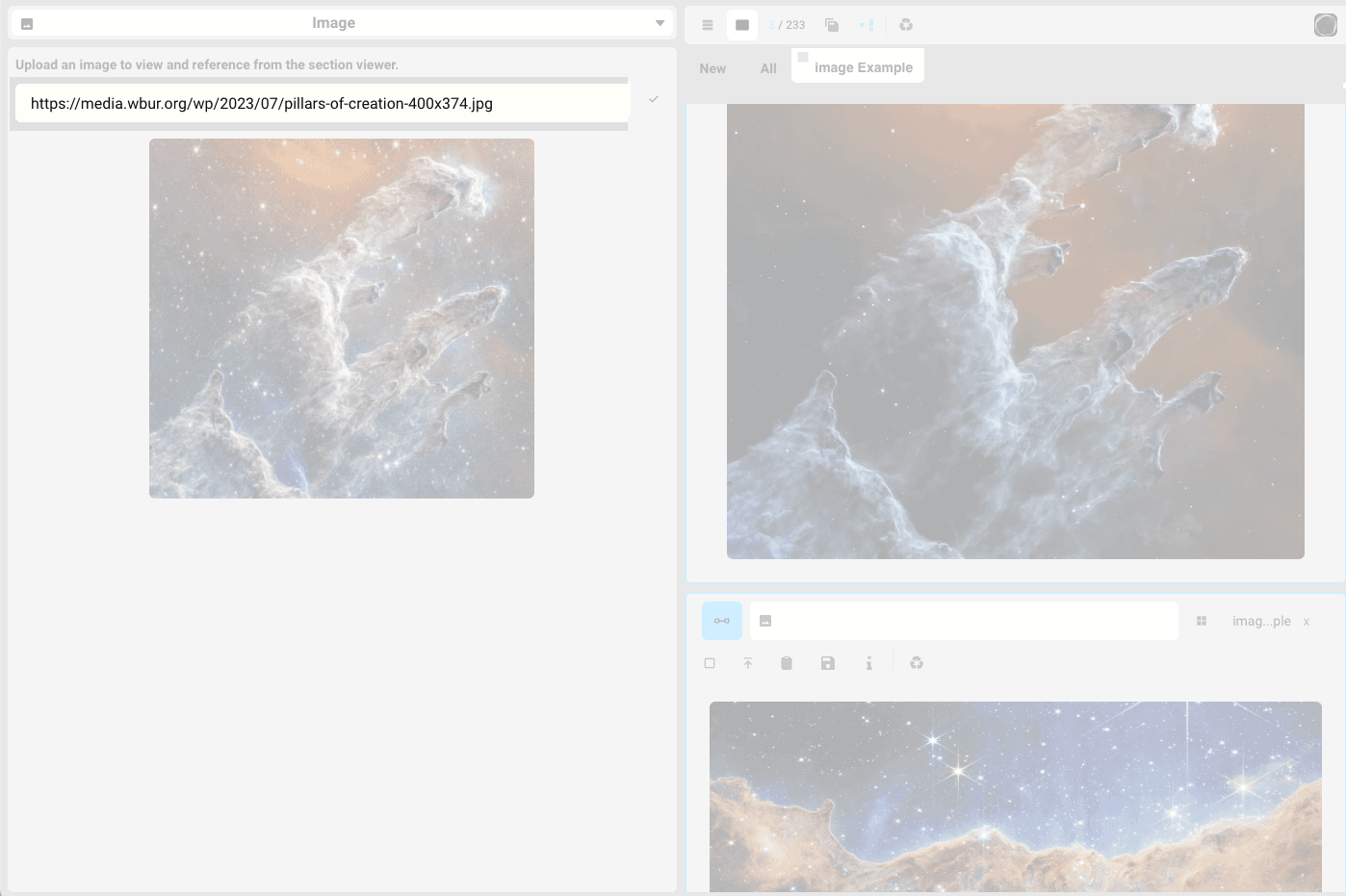This screenshot has height=896, width=1346.
Task: Toggle the checkbox on image Example tab
Action: click(803, 58)
